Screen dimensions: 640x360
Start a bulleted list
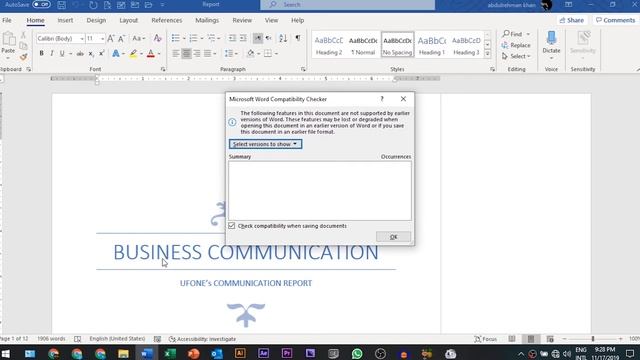176,38
